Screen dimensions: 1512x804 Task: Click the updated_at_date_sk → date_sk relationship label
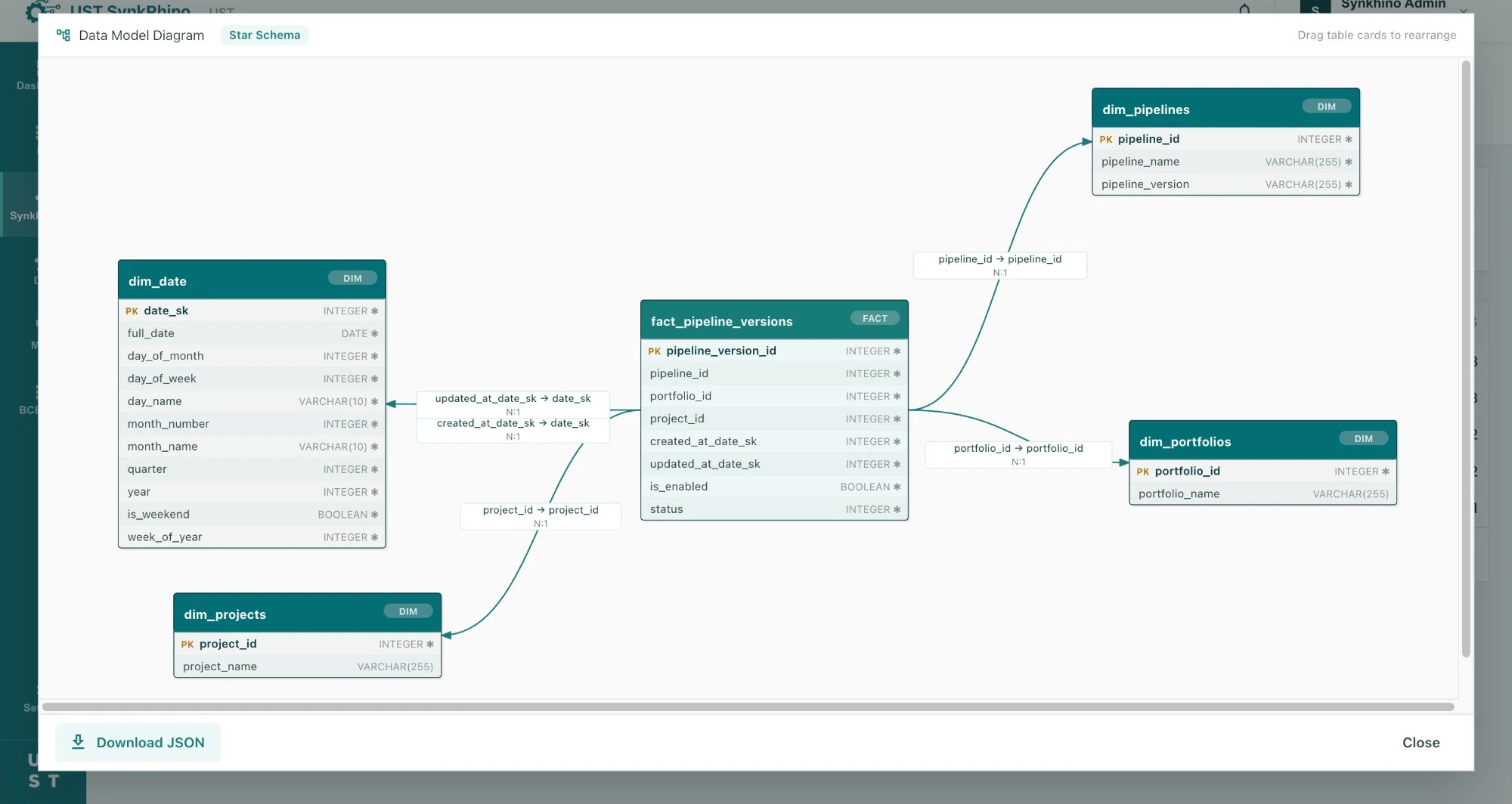513,404
